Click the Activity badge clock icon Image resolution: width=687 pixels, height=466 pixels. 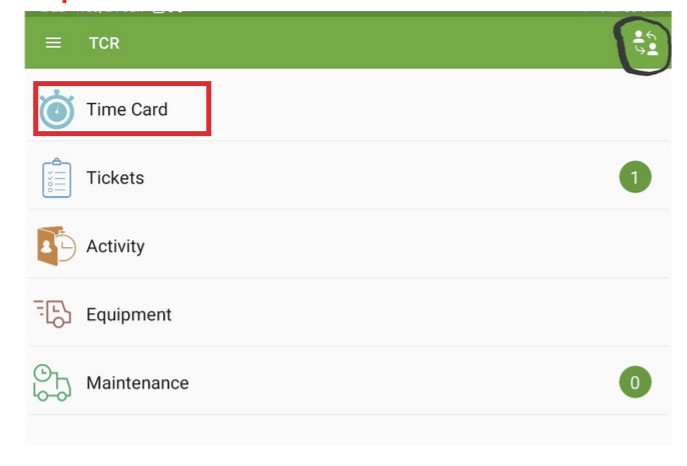click(56, 246)
